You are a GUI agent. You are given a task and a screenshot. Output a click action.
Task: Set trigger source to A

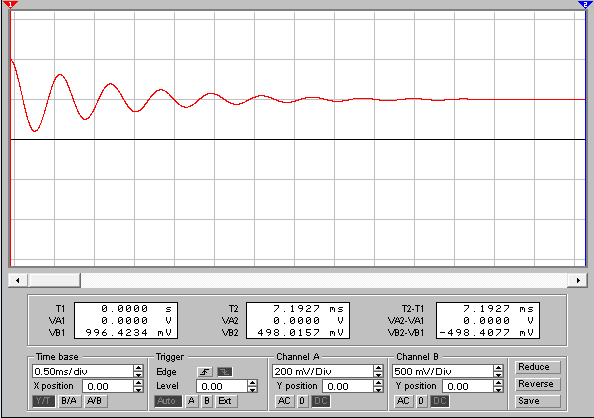[x=192, y=401]
